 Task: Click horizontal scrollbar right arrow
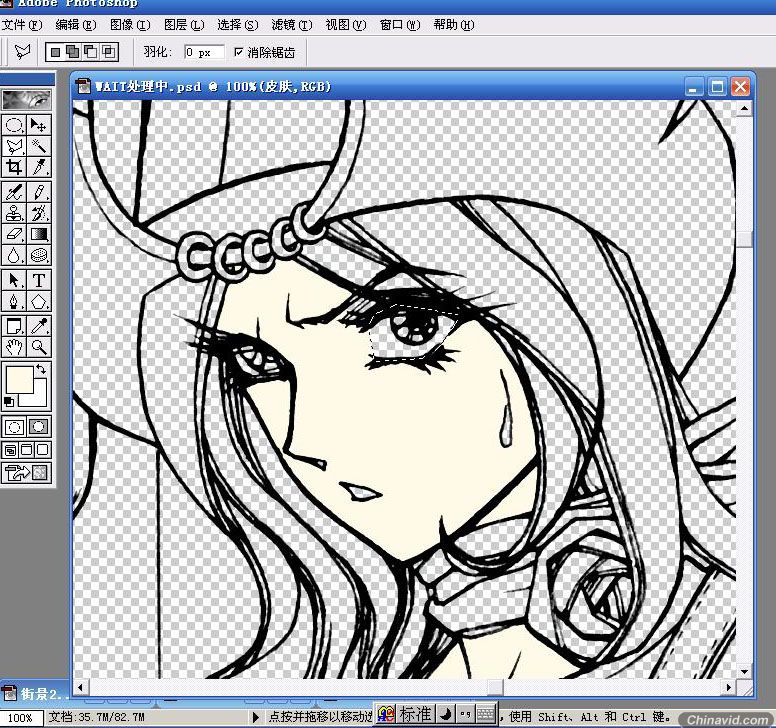(728, 687)
